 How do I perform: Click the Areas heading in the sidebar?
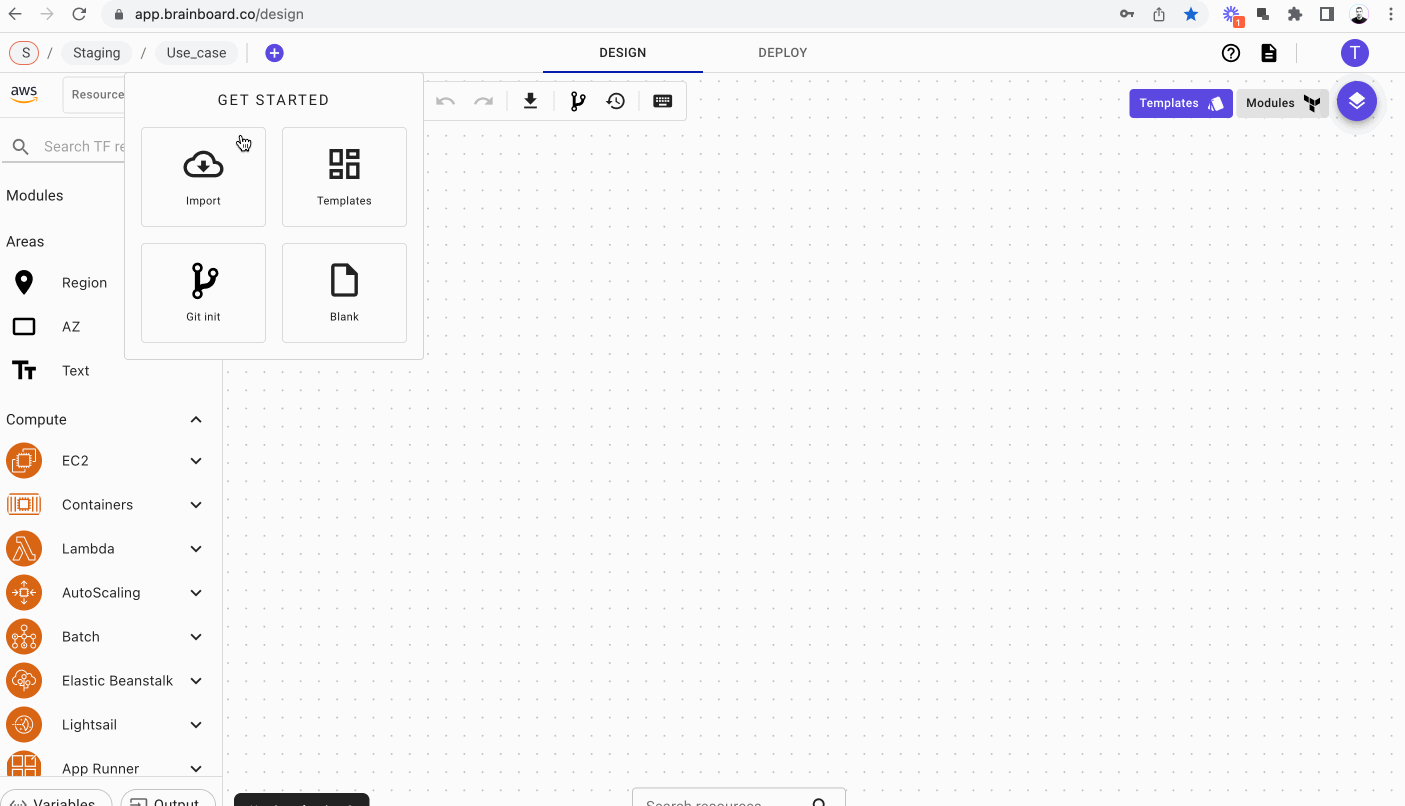(x=25, y=242)
